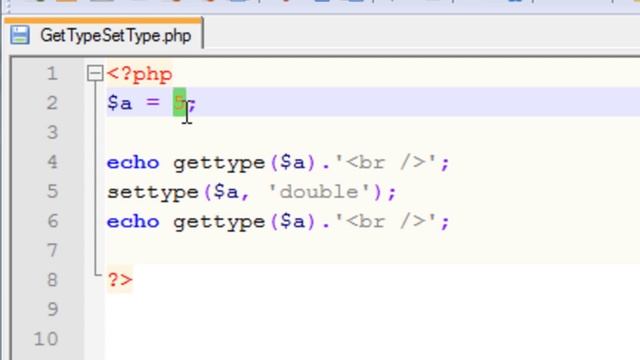Click 'echo' keyword on line 4
640x360 pixels.
coord(133,162)
